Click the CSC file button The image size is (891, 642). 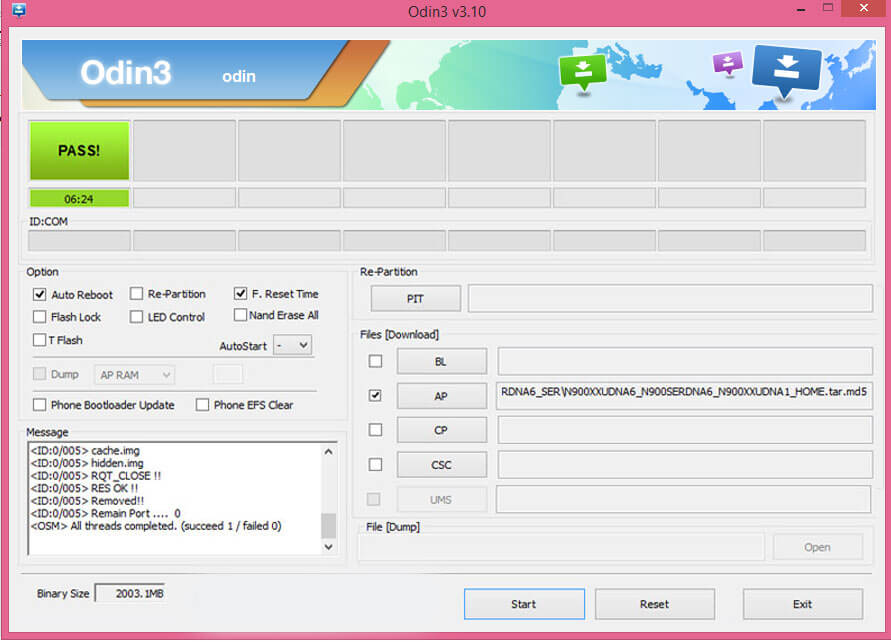coord(442,465)
